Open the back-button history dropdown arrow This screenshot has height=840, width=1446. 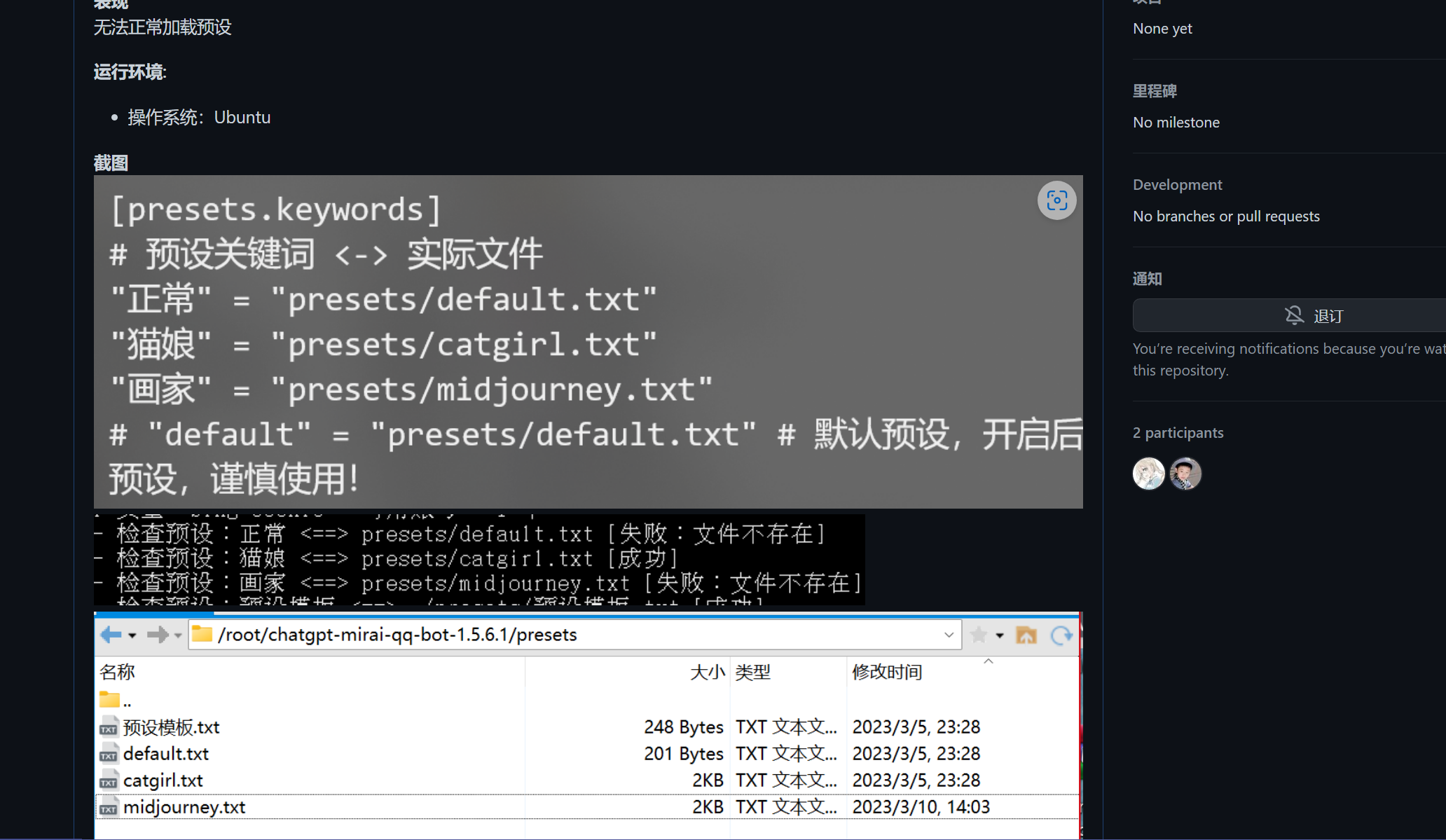(132, 635)
